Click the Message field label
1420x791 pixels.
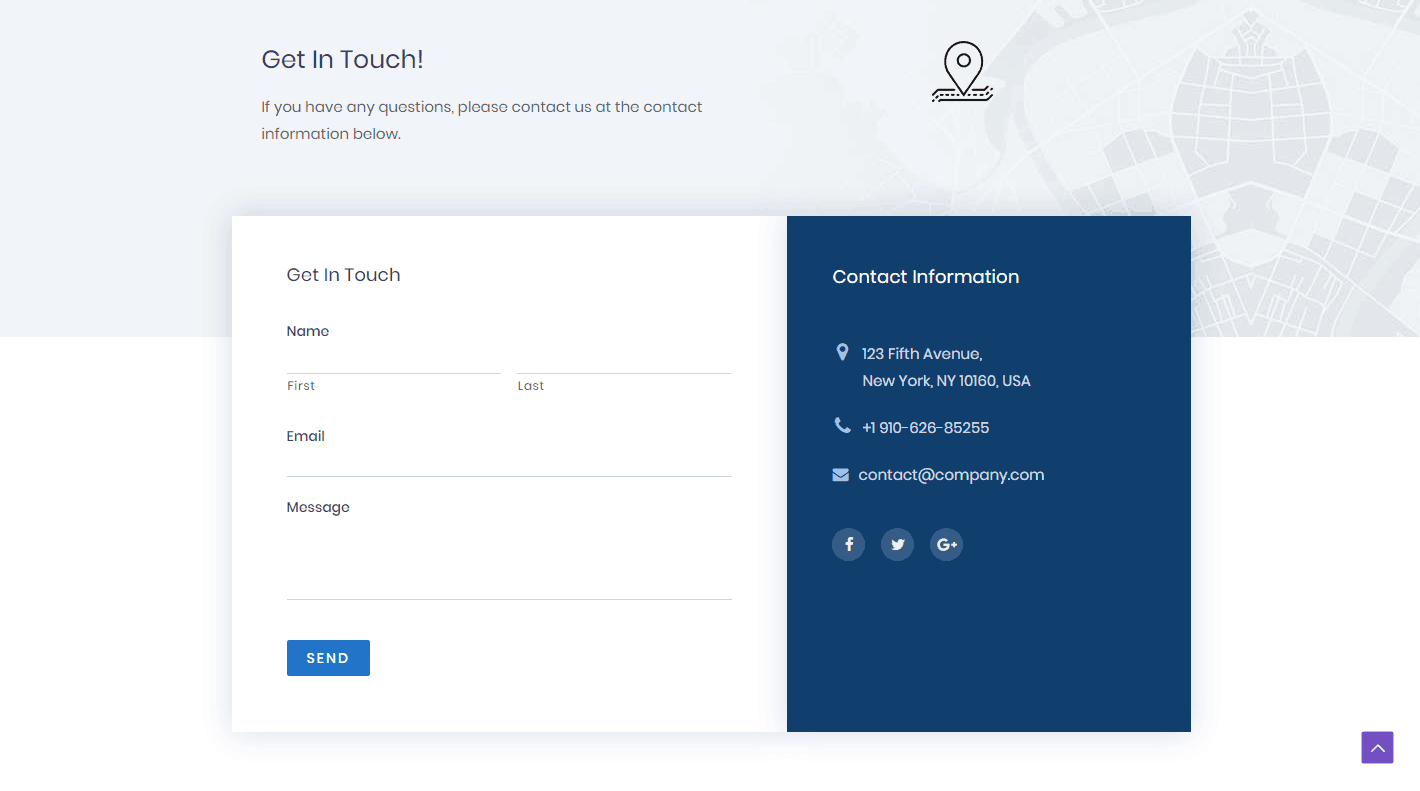[318, 507]
